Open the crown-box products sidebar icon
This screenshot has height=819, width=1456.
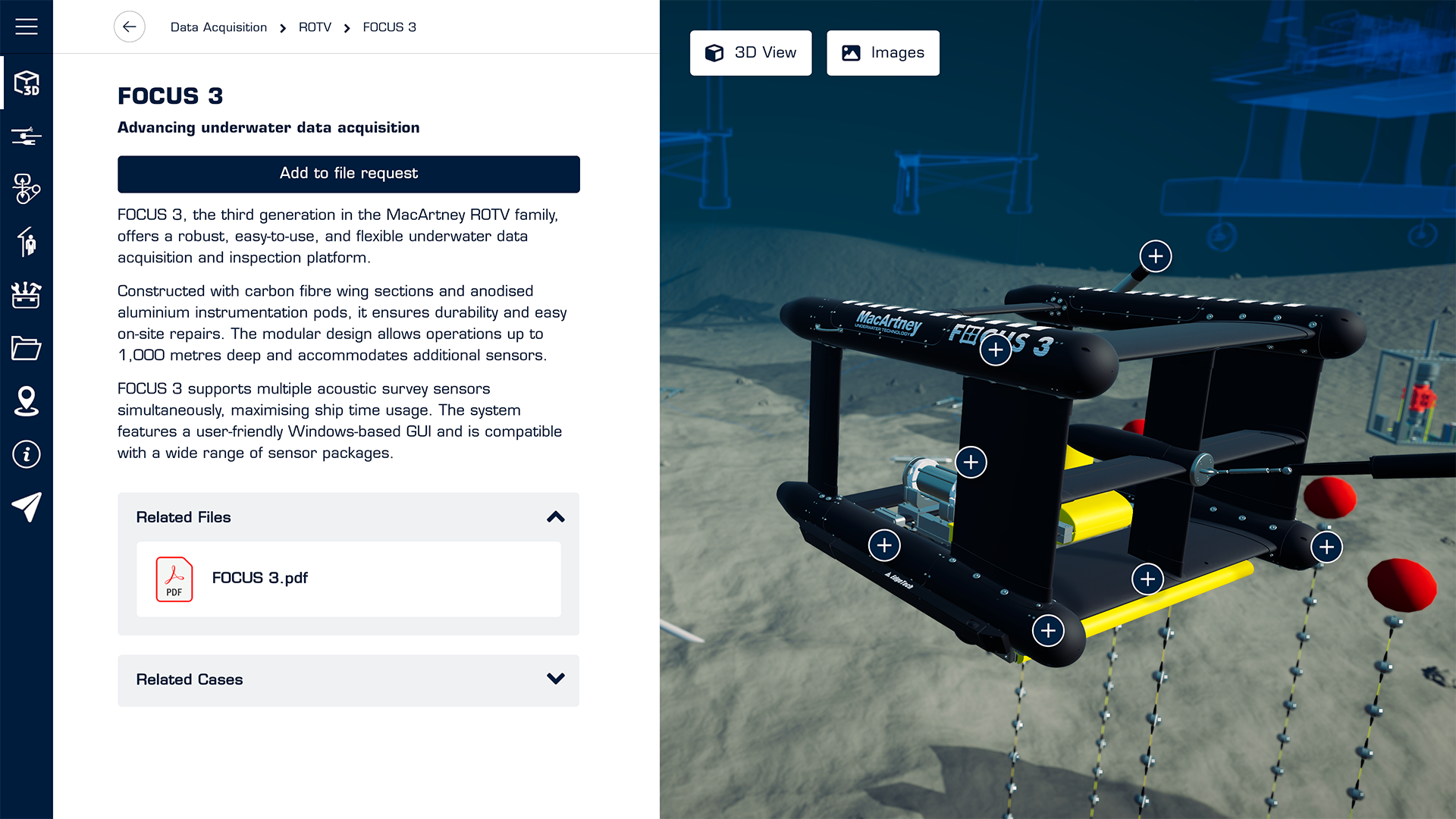point(27,295)
